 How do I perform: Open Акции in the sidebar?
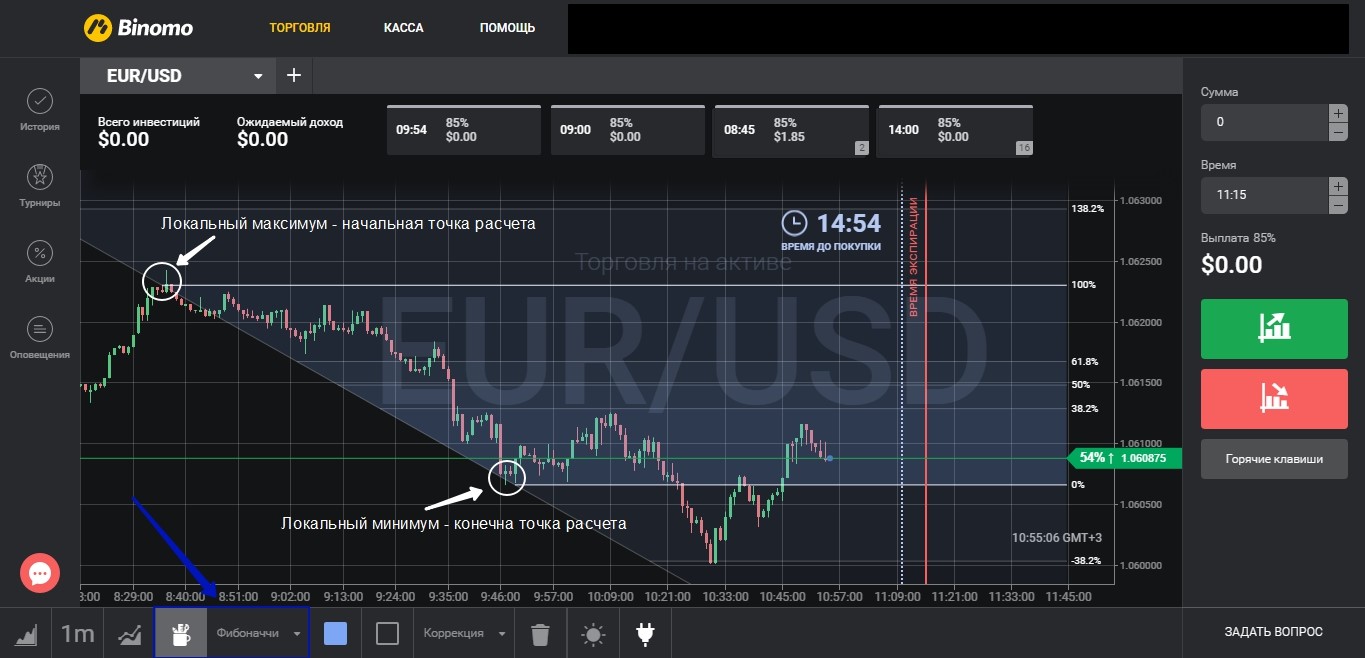pos(40,262)
